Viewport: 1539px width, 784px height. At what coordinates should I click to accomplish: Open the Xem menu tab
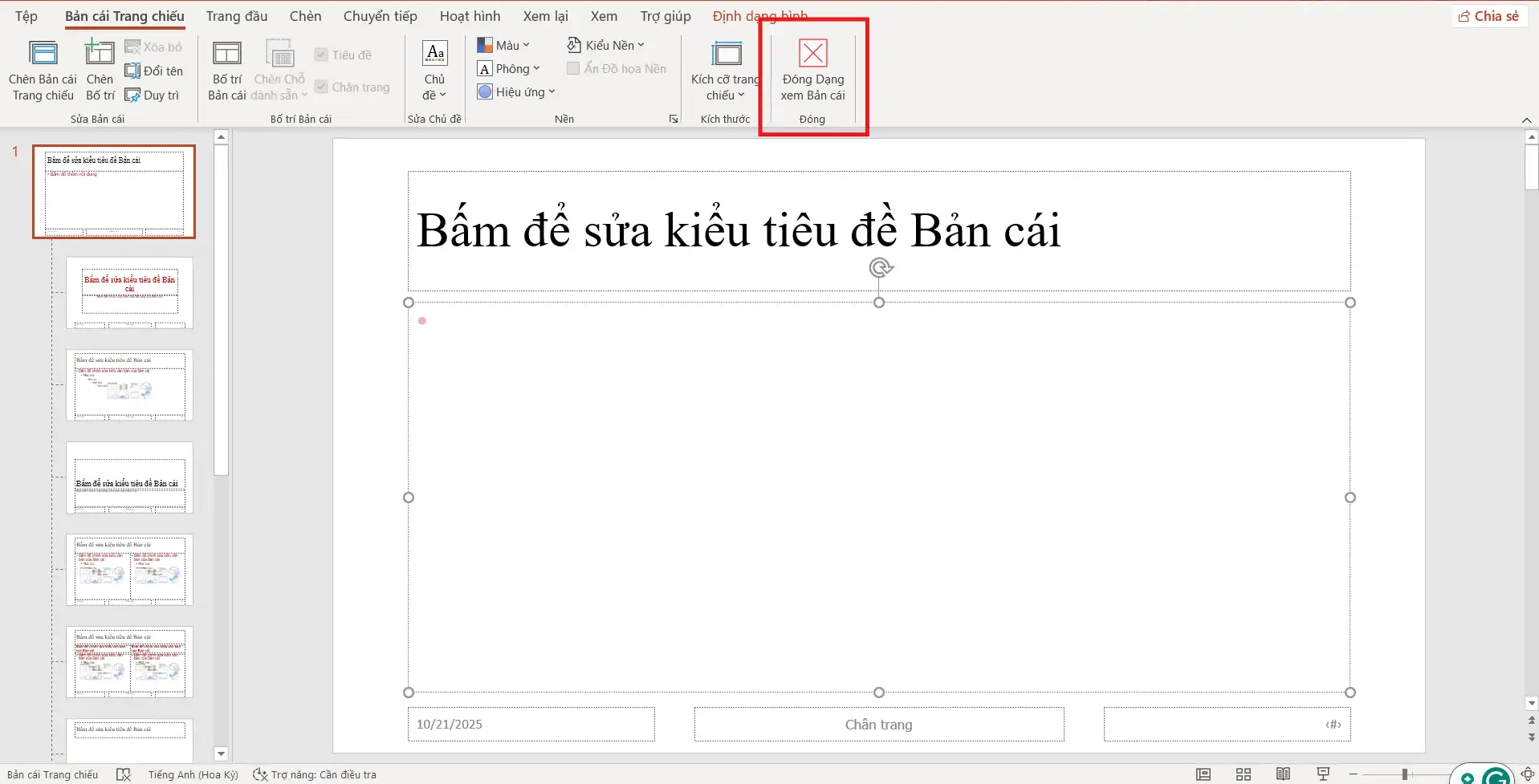click(603, 15)
